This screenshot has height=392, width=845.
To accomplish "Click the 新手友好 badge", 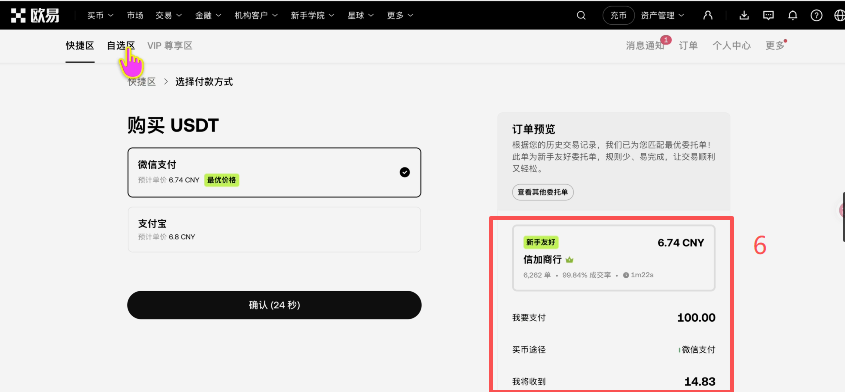I will 541,242.
